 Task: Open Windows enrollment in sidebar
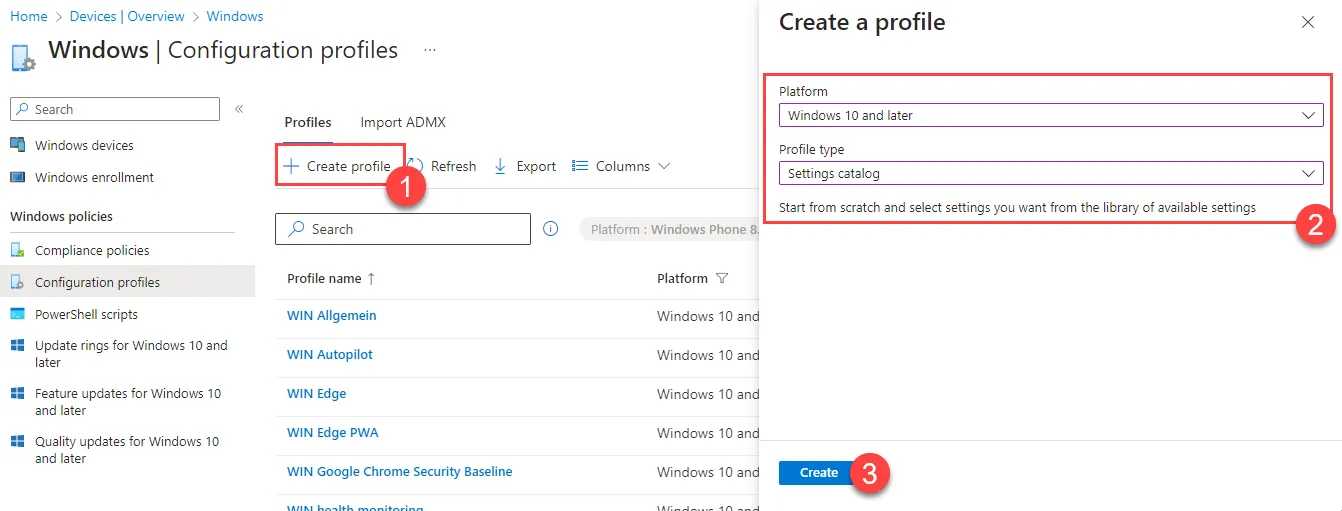[94, 177]
